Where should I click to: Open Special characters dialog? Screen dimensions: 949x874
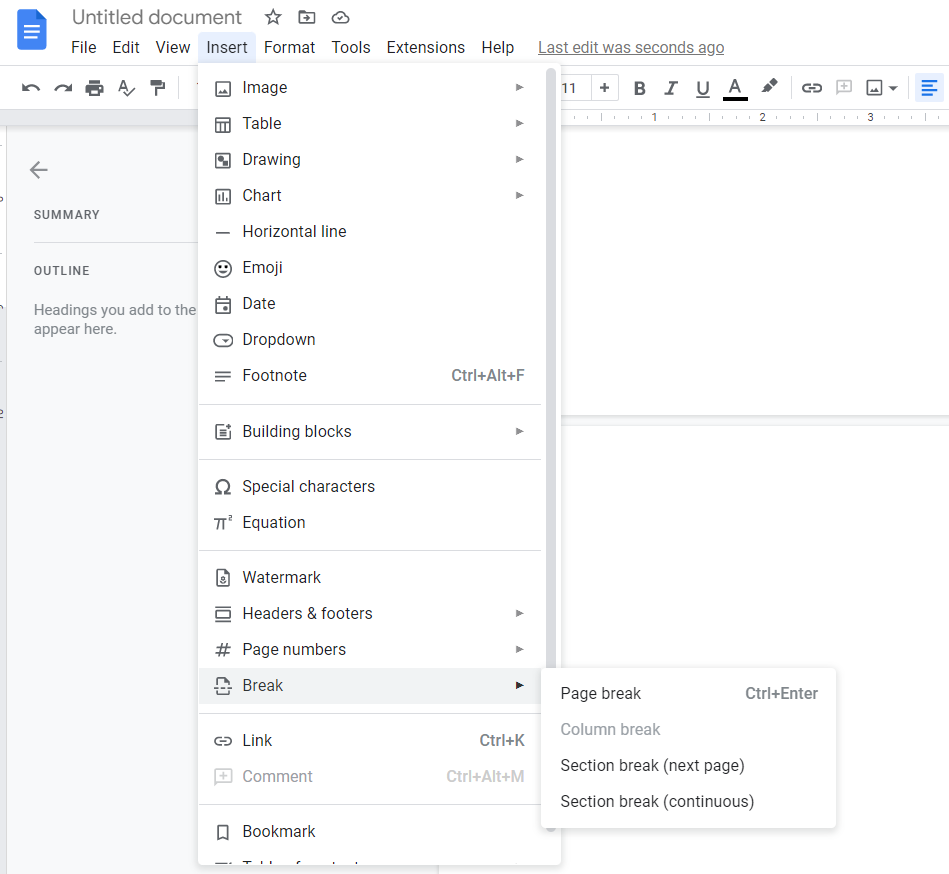pyautogui.click(x=370, y=487)
